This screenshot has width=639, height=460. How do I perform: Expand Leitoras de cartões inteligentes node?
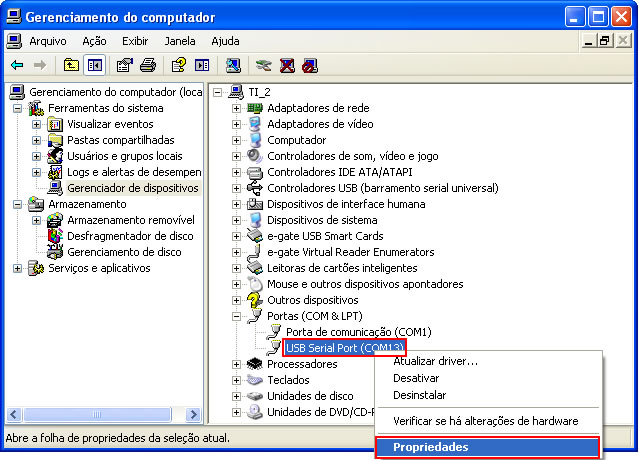236,268
